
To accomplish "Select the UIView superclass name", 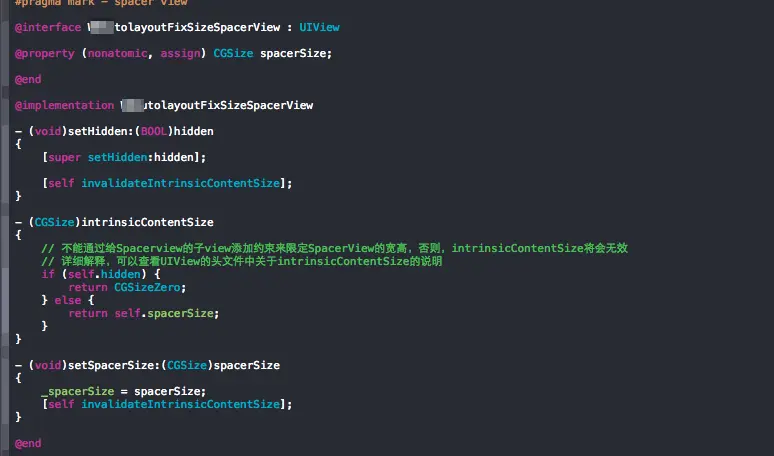I will coord(319,28).
